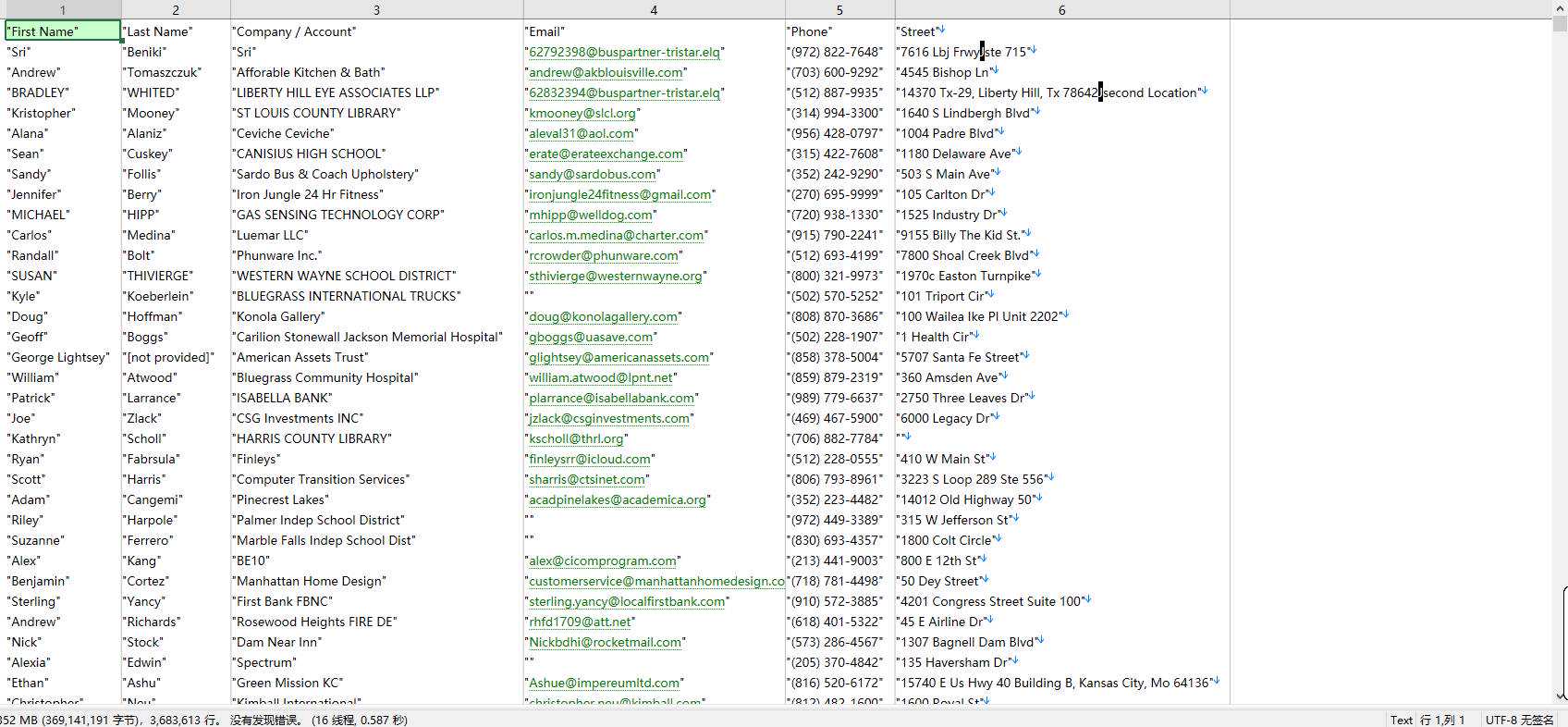Click street cell "100 Wailea Ike Pl Unit 2202"
Viewport: 1568px width, 727px height.
point(1061,316)
